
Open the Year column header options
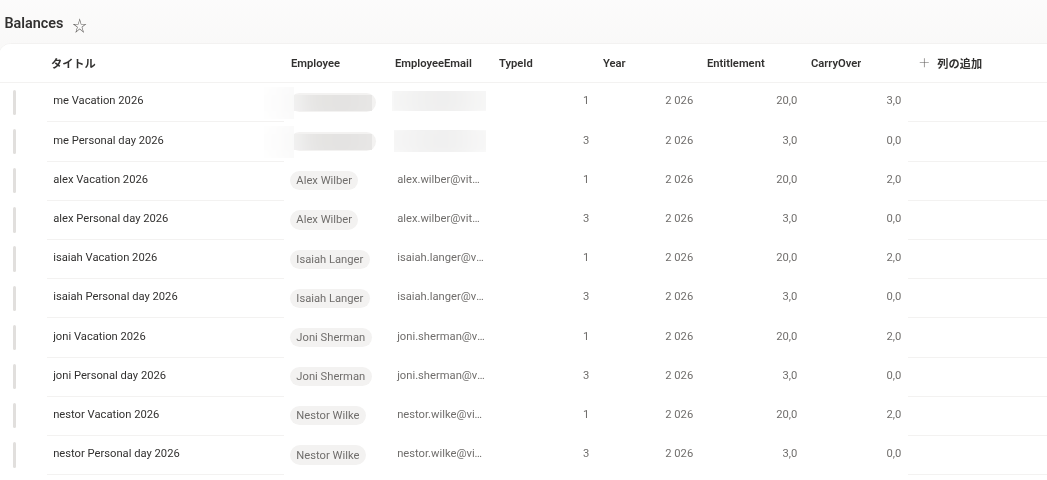614,63
